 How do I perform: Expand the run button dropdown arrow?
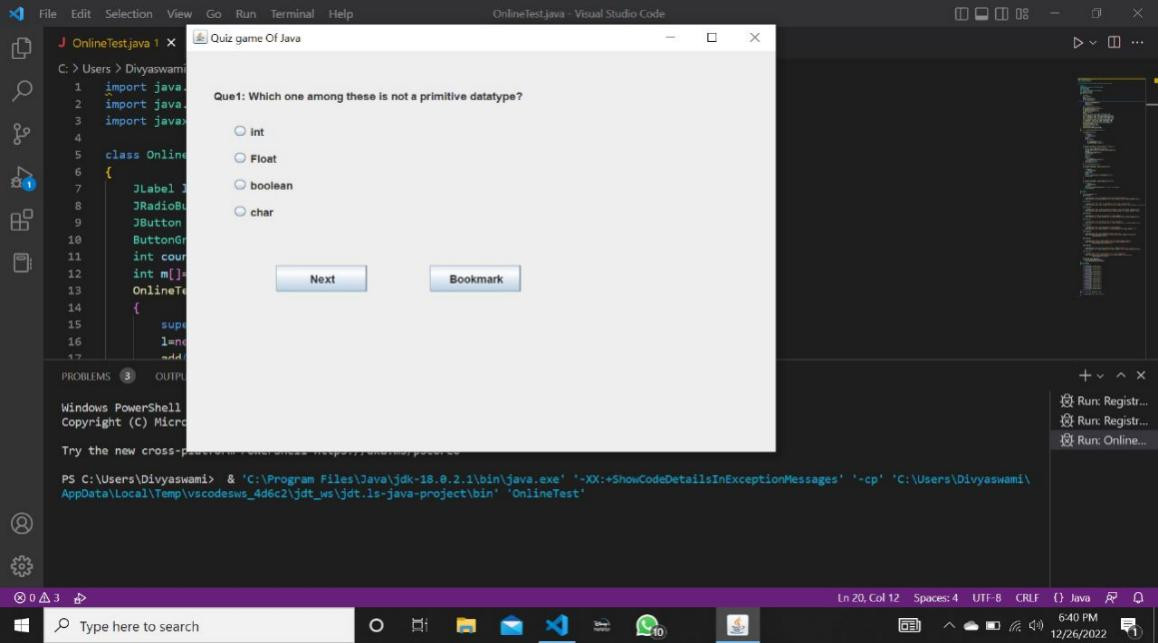coord(1093,43)
